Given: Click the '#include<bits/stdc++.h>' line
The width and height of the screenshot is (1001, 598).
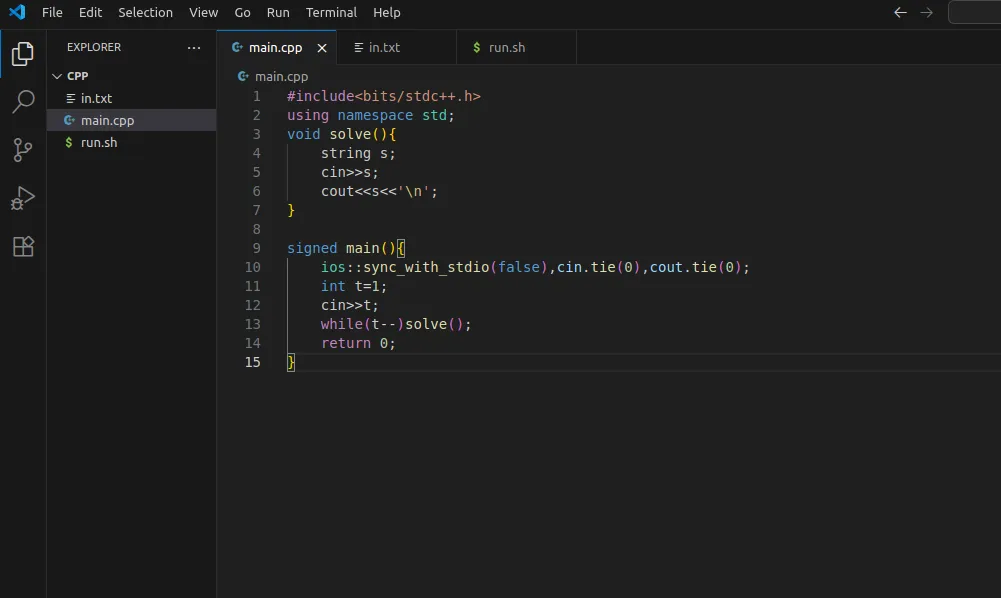Looking at the screenshot, I should click(x=384, y=96).
